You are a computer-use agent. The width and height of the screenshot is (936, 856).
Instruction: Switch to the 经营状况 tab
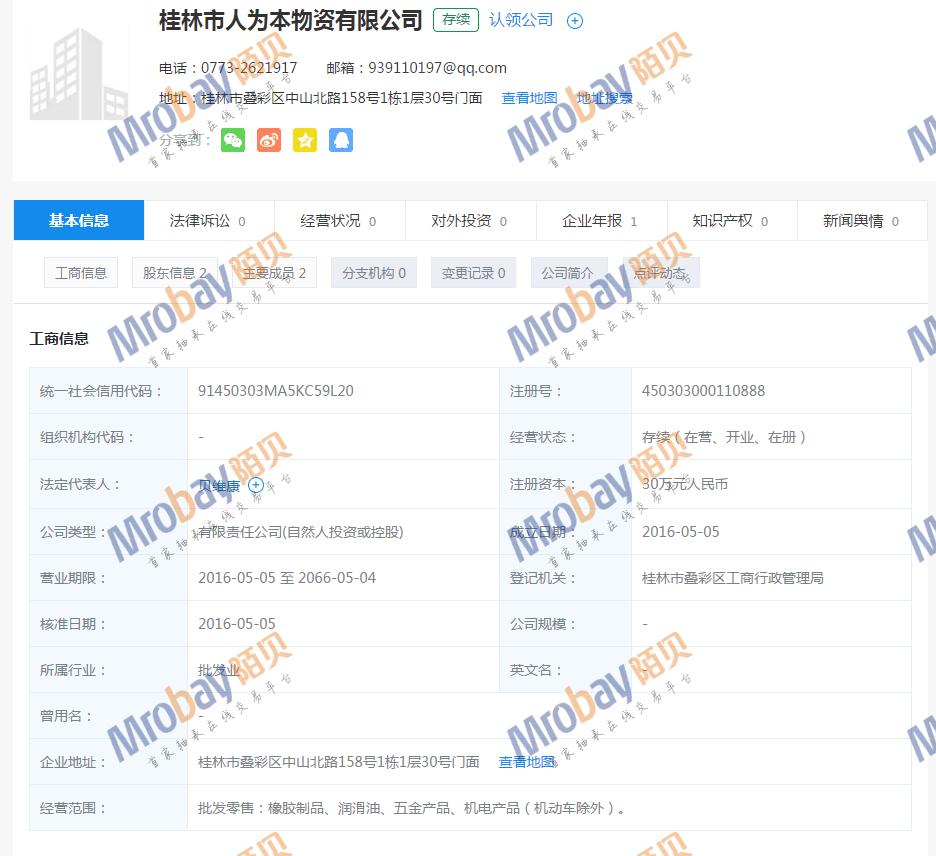(x=339, y=221)
